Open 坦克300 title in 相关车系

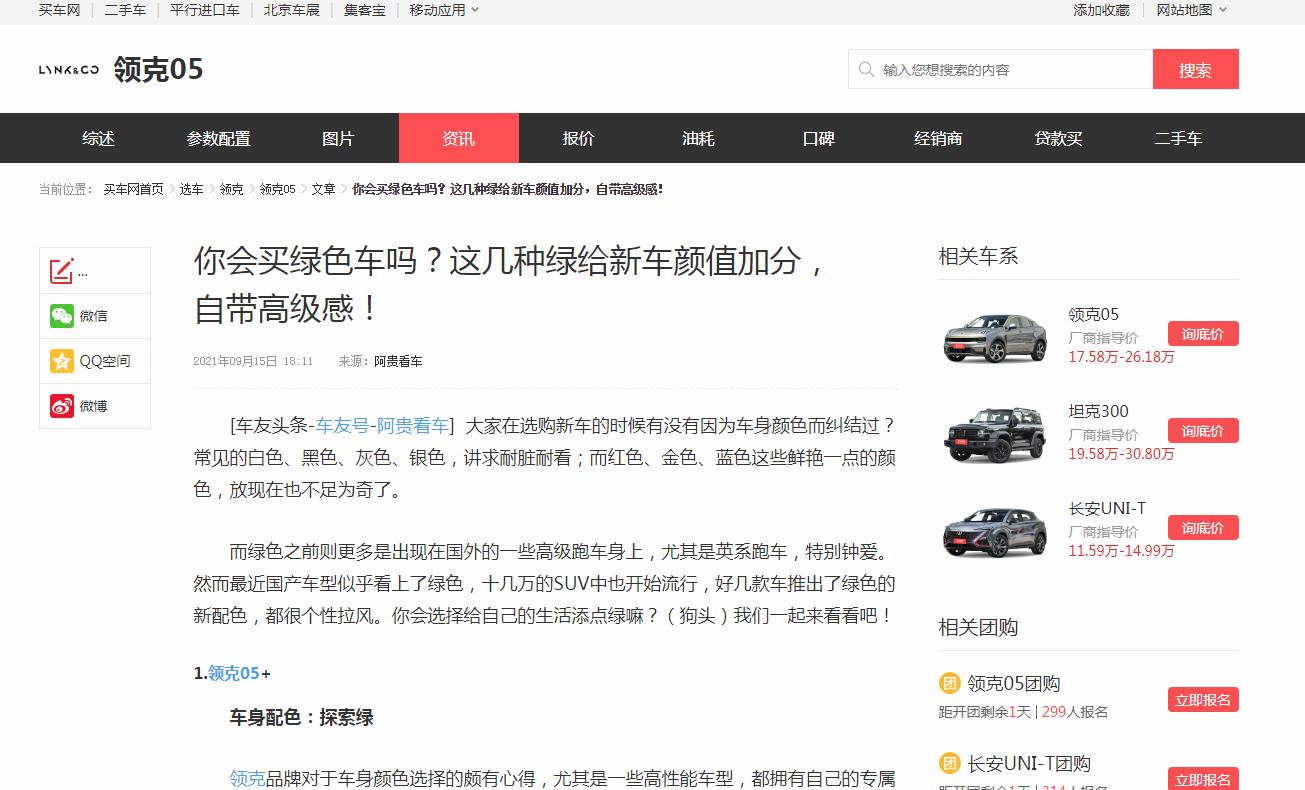click(x=1098, y=412)
